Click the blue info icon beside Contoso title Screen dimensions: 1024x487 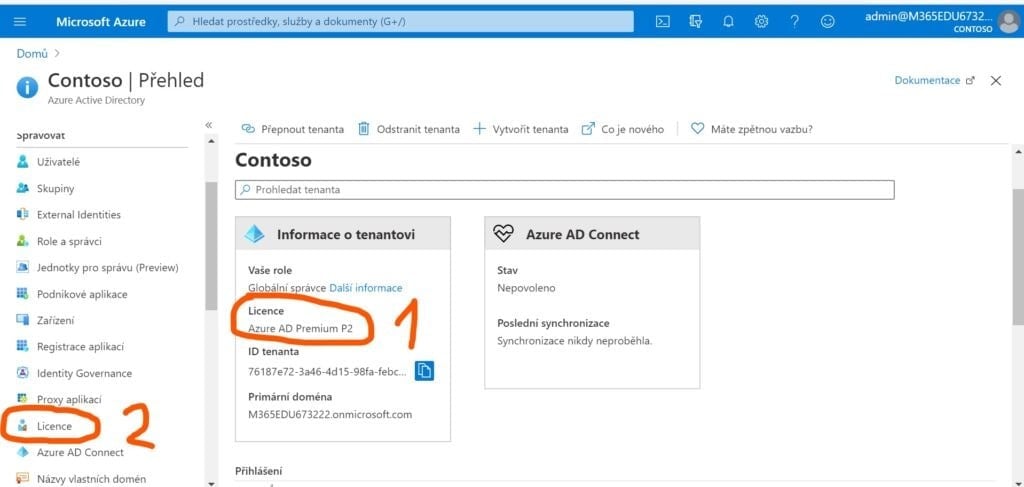[x=27, y=87]
